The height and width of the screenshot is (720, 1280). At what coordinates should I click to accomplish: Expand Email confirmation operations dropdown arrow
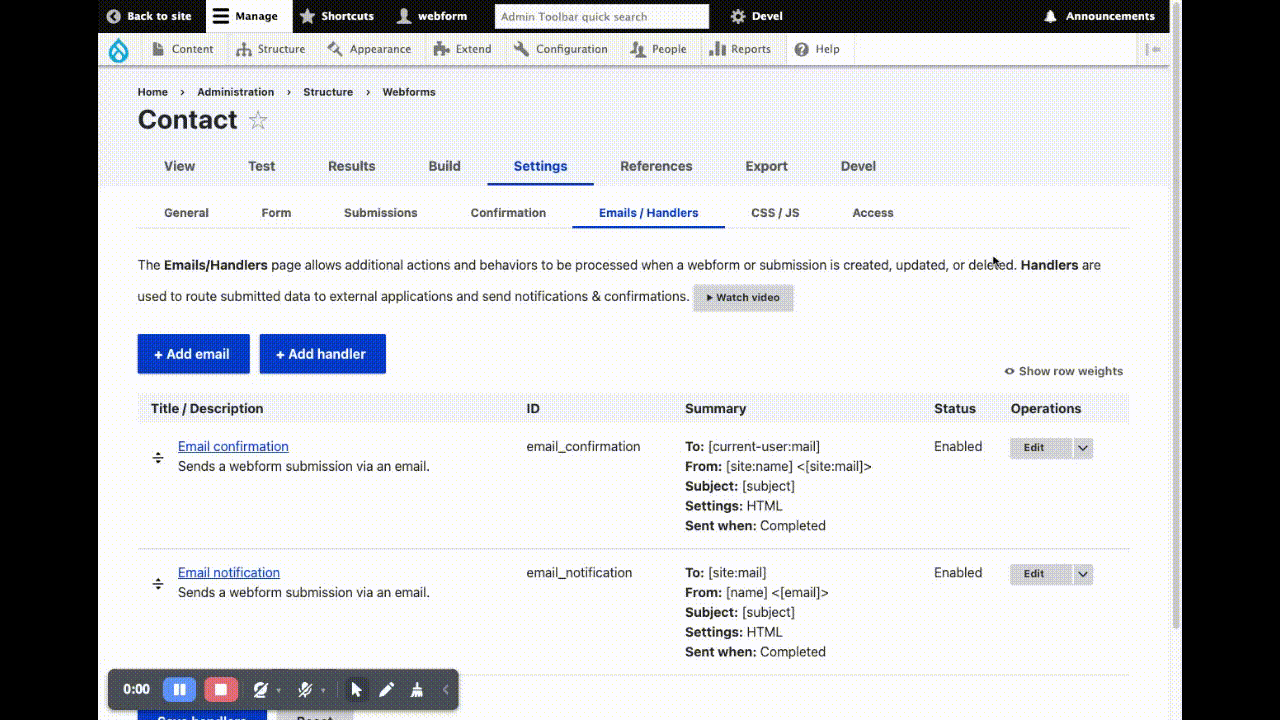click(x=1082, y=448)
